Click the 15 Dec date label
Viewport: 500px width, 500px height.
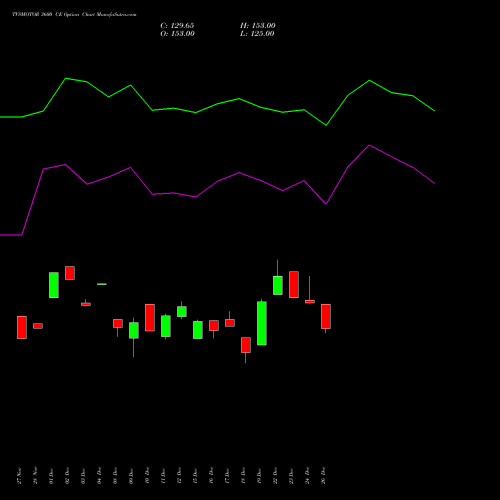195,476
